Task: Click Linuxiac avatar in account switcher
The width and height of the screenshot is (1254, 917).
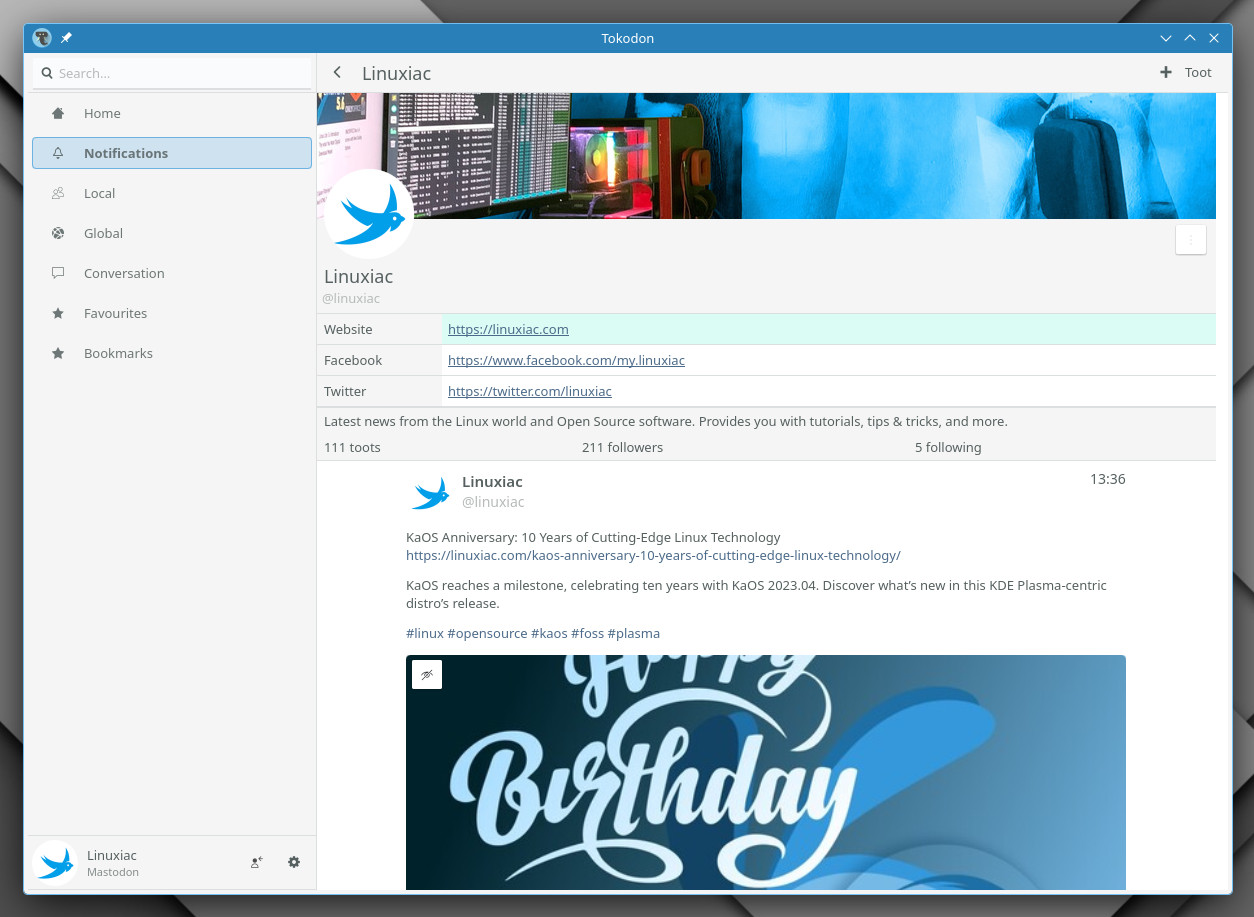Action: (x=55, y=863)
